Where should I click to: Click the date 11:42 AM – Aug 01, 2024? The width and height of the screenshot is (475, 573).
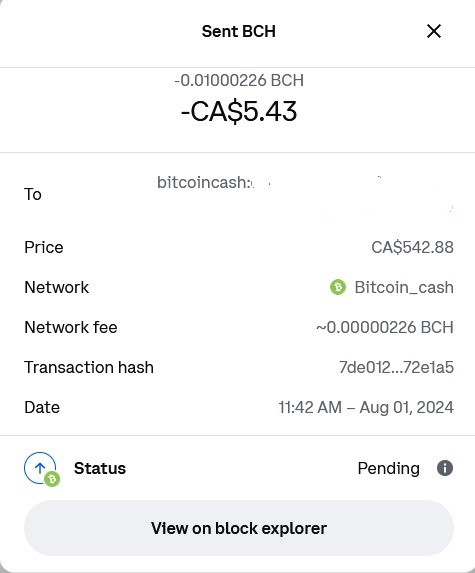(x=366, y=407)
